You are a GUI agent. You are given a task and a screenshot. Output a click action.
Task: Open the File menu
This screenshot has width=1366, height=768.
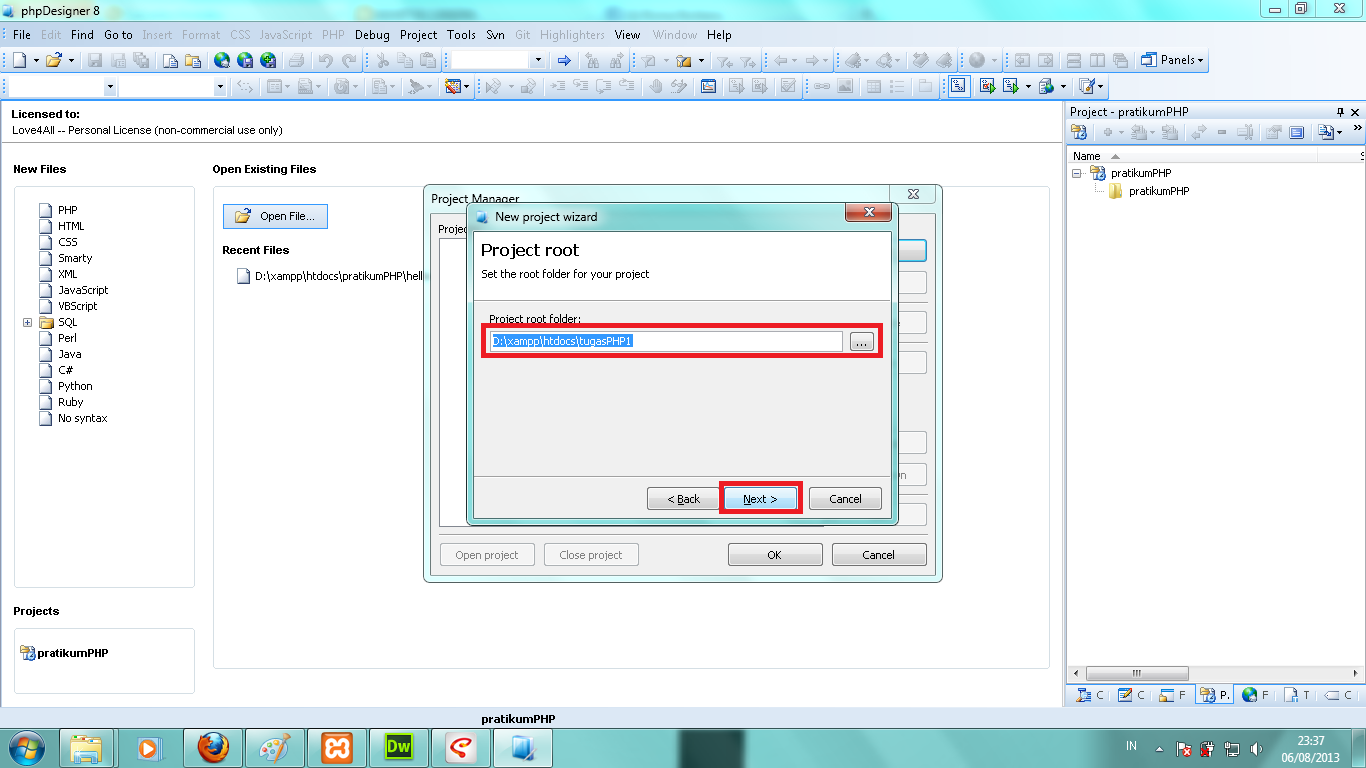(x=22, y=35)
